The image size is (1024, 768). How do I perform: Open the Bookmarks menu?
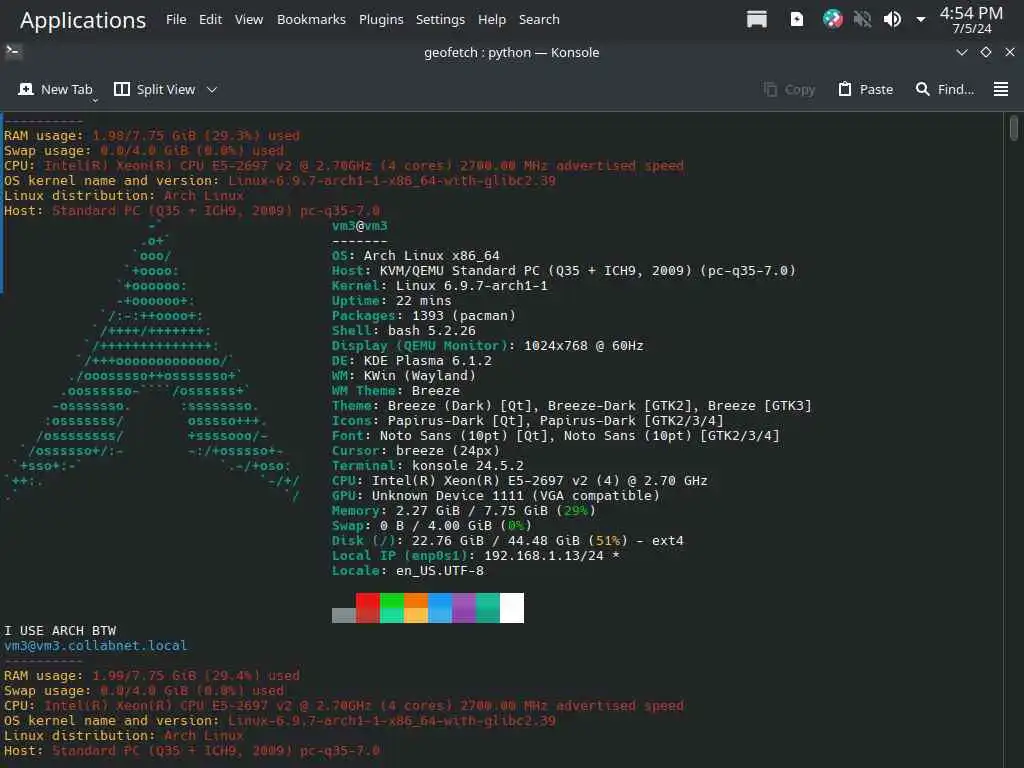pos(311,20)
